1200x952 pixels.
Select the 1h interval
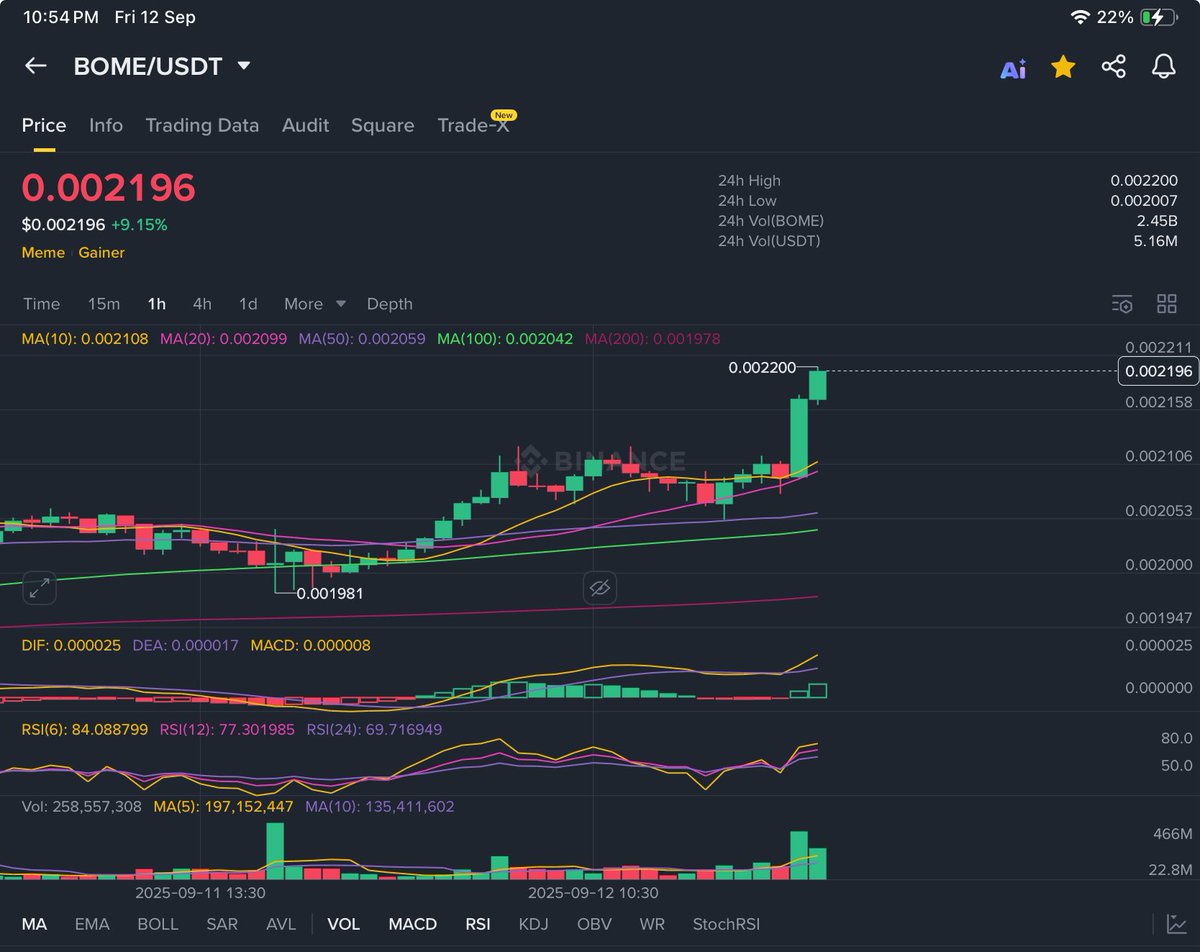[x=156, y=304]
